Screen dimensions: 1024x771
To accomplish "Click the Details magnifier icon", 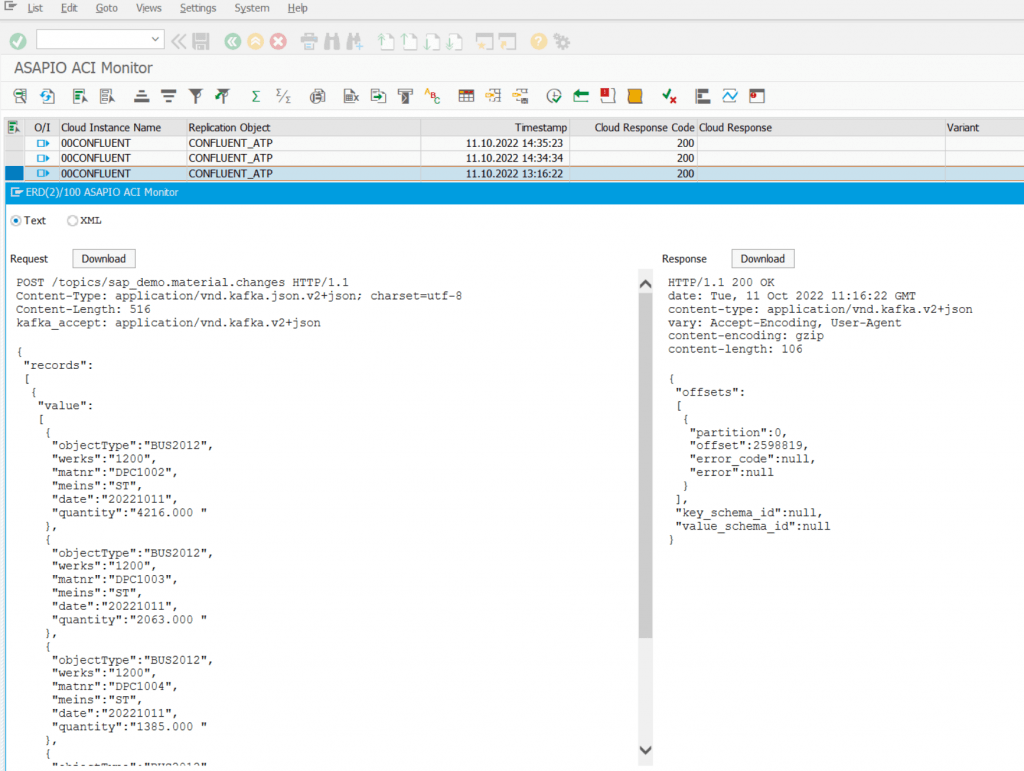I will pyautogui.click(x=19, y=96).
